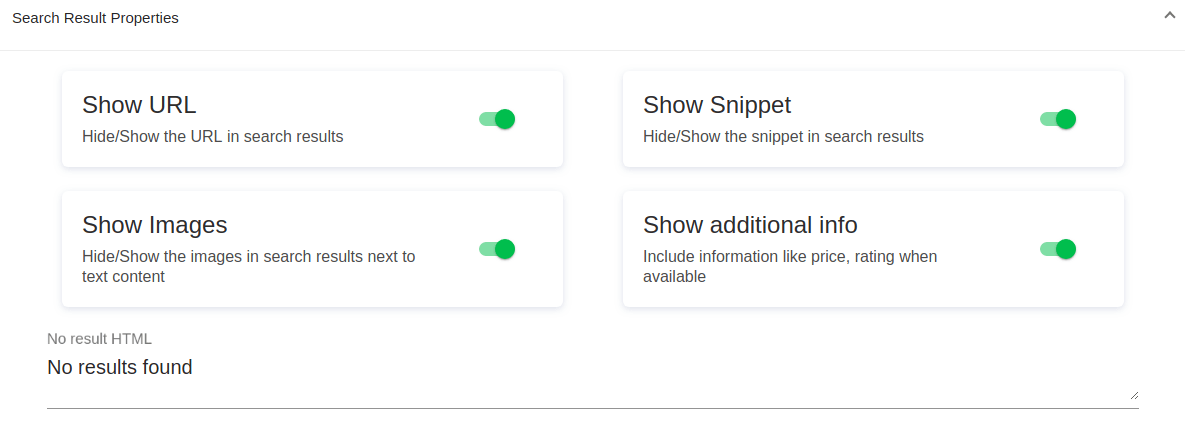Click the underline beneath the No results text field
The image size is (1185, 423).
(x=592, y=408)
